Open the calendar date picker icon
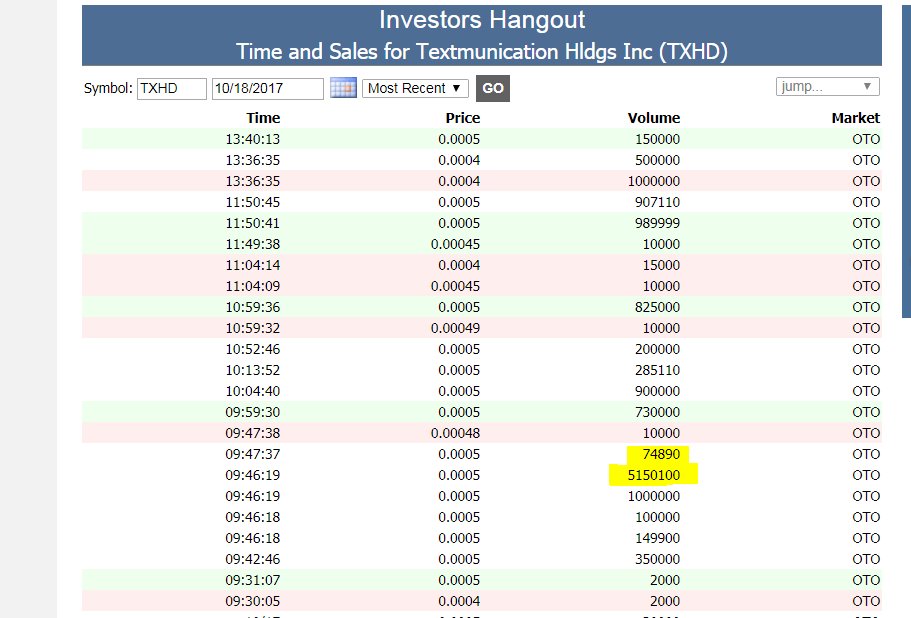The height and width of the screenshot is (618, 911). tap(343, 88)
